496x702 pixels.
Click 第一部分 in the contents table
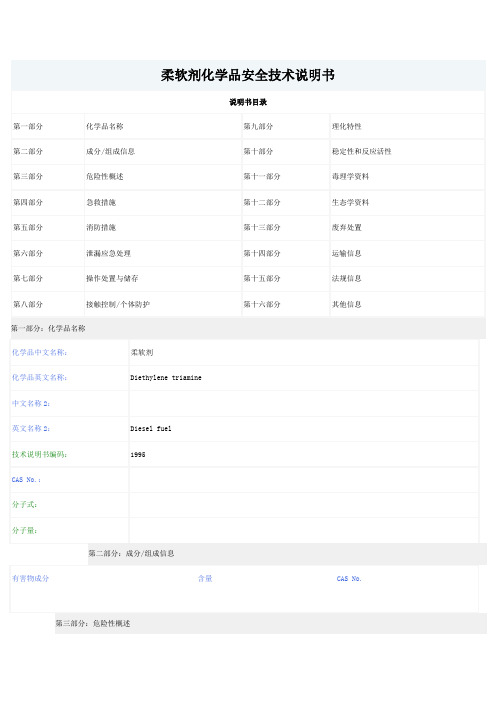(28, 126)
